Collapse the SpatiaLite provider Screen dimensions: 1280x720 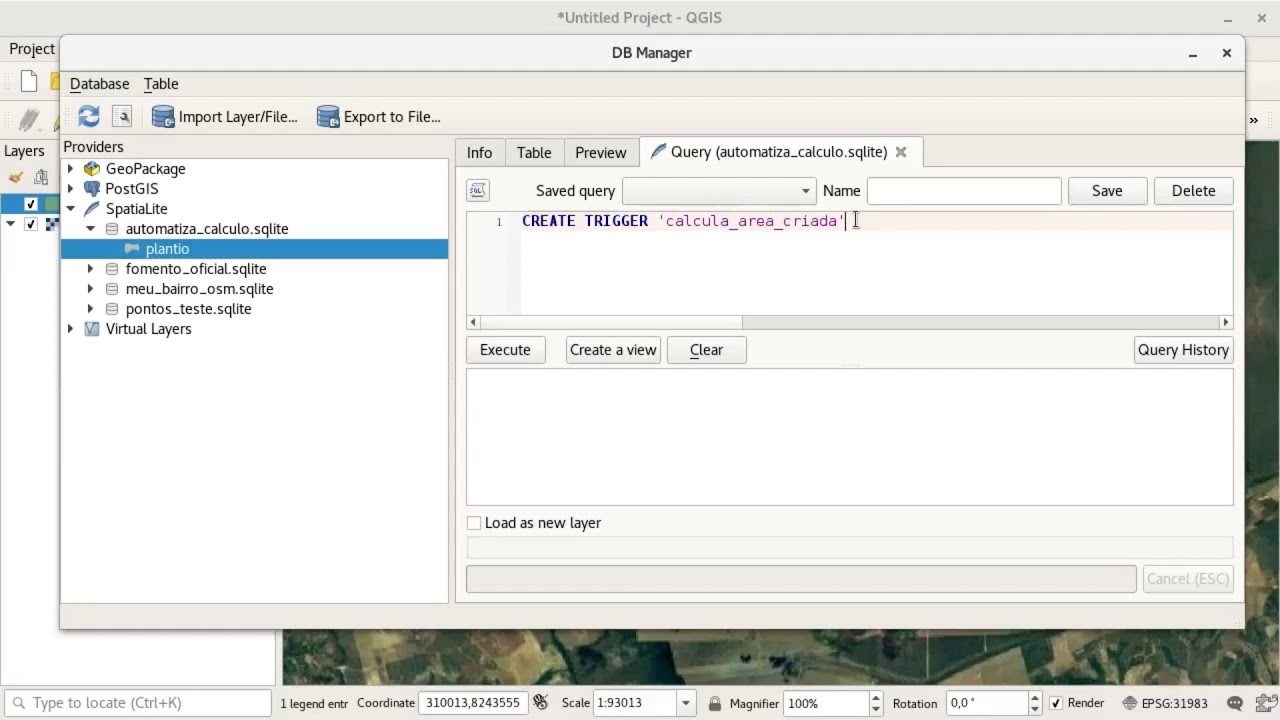click(x=70, y=209)
